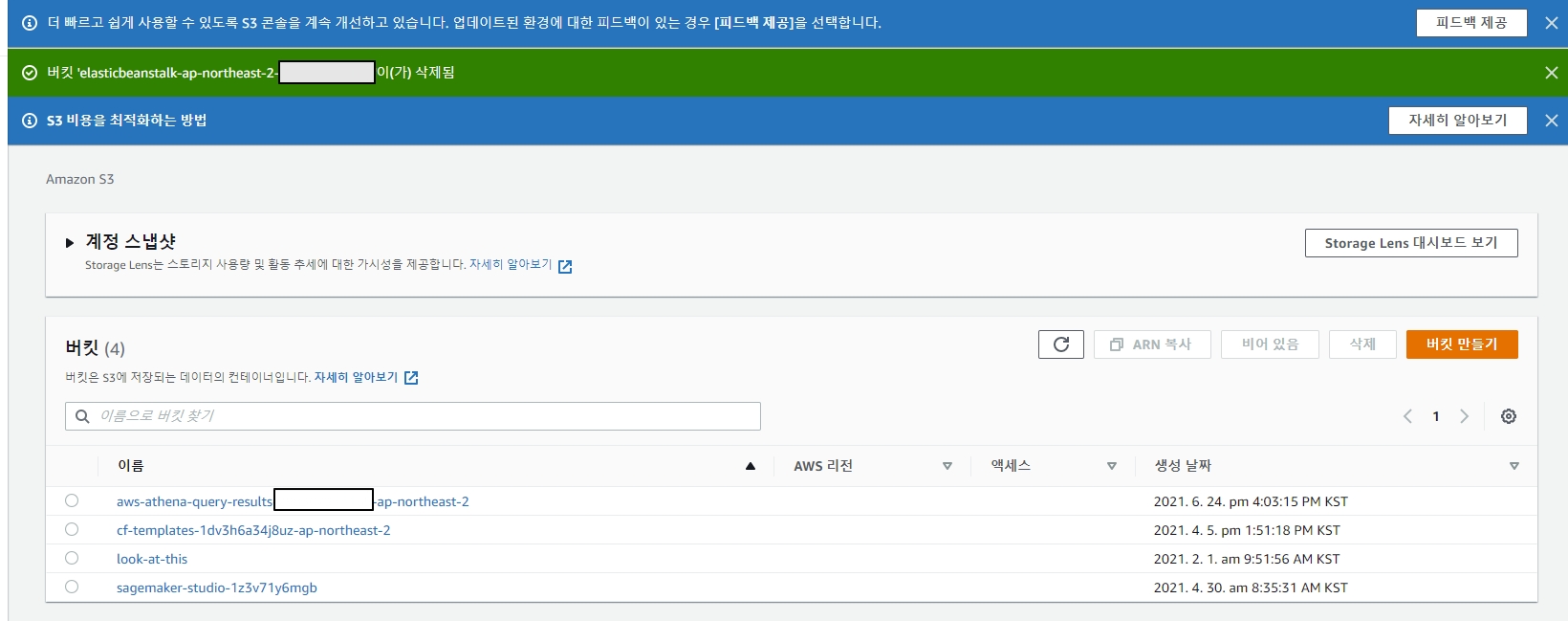Dismiss the S3 cost optimization banner
This screenshot has height=621, width=1568.
click(1552, 121)
